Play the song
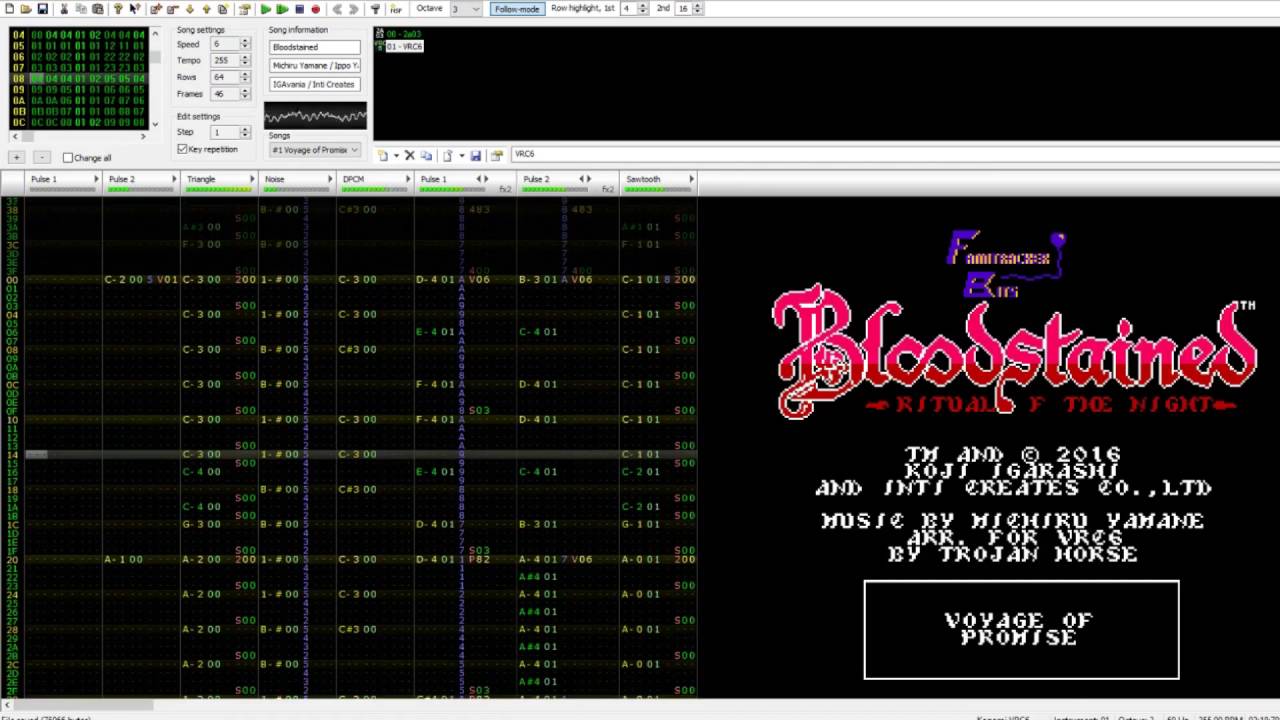Image resolution: width=1280 pixels, height=720 pixels. coord(266,9)
